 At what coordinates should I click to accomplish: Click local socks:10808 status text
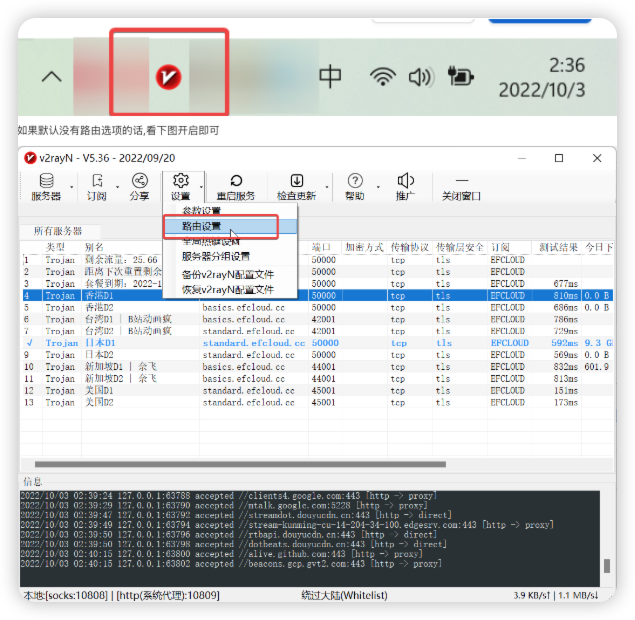click(x=66, y=595)
